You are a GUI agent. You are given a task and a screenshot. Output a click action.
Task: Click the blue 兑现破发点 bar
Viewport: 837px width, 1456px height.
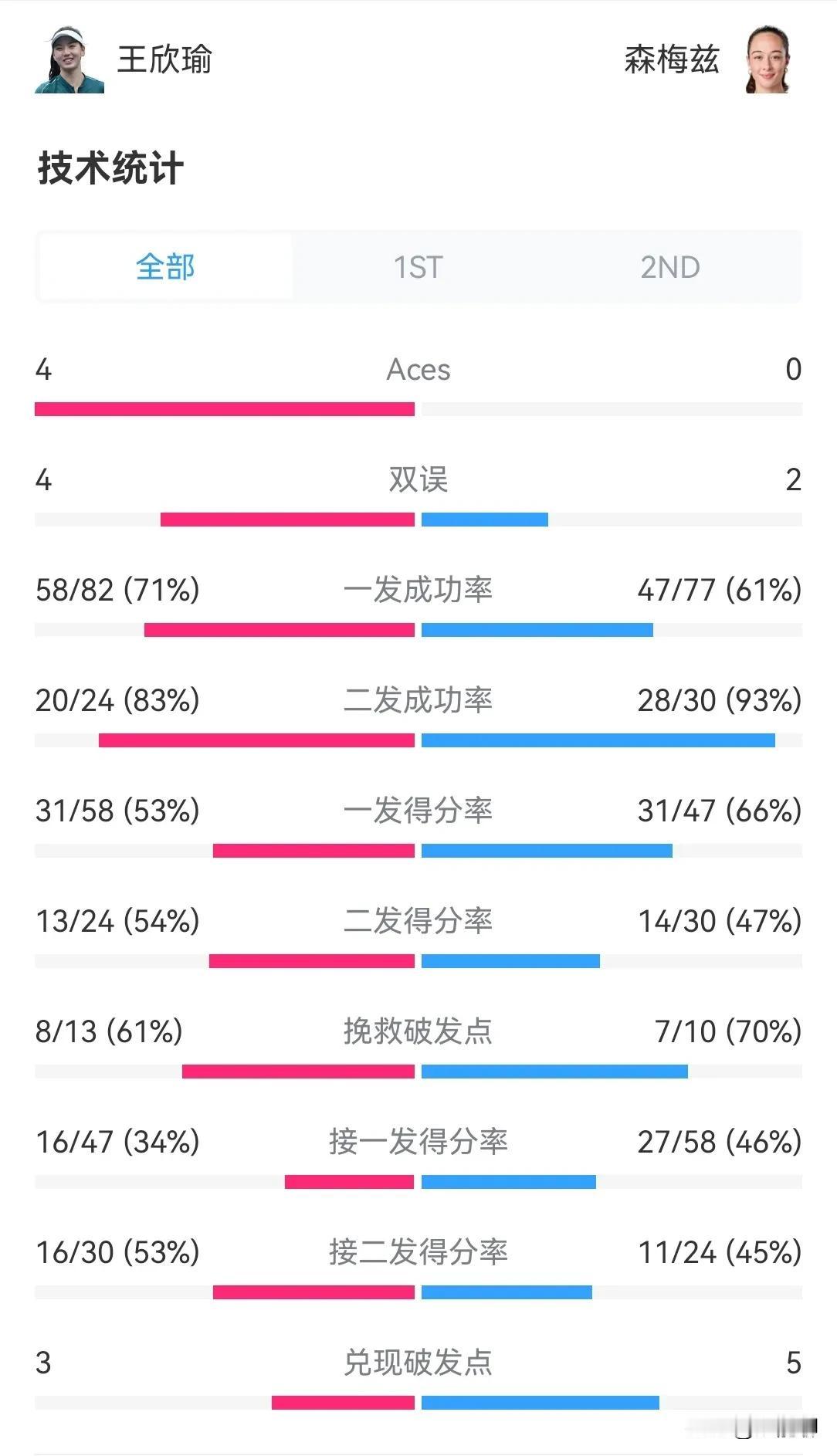[540, 1403]
